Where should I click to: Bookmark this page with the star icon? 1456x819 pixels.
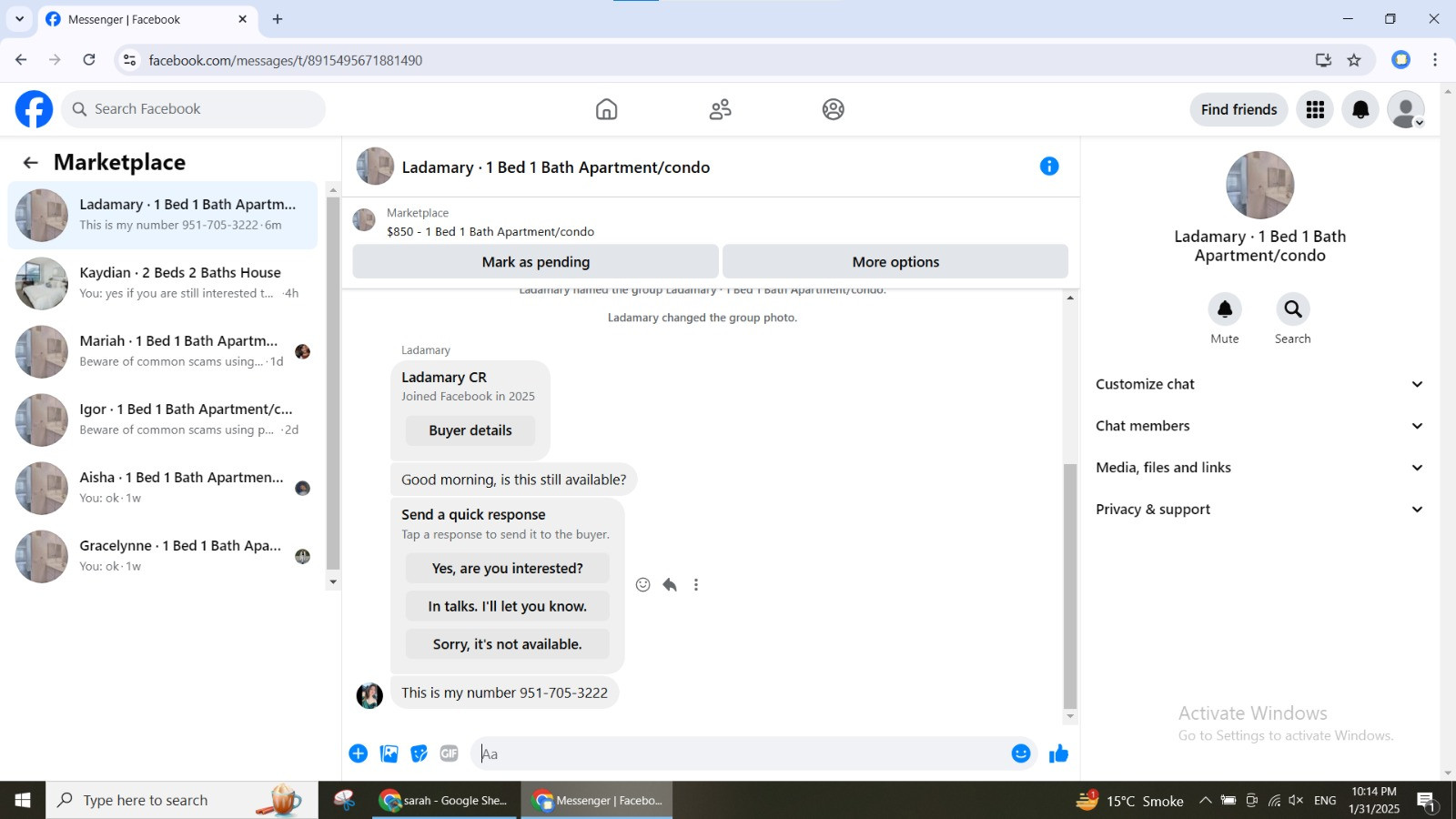(1354, 60)
